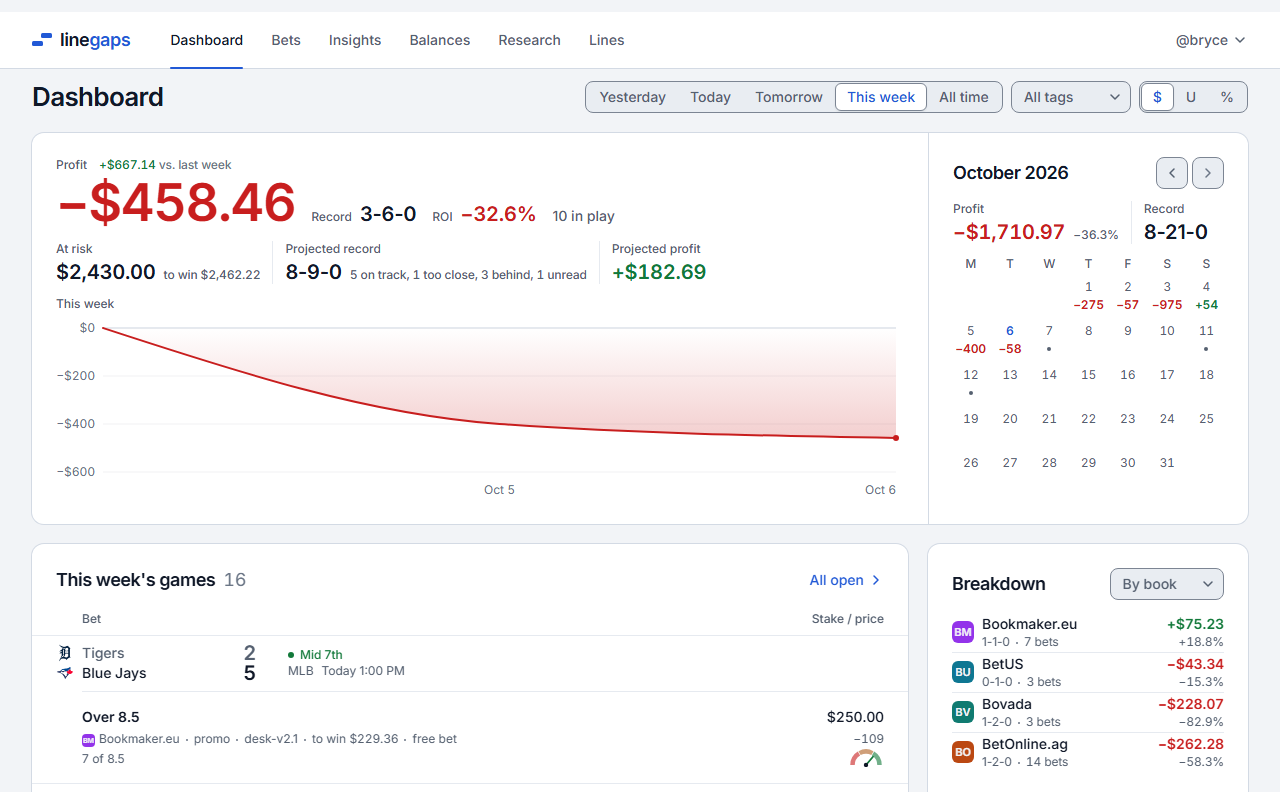Click the chevron arrow next to All open
Viewport: 1280px width, 792px height.
(876, 580)
